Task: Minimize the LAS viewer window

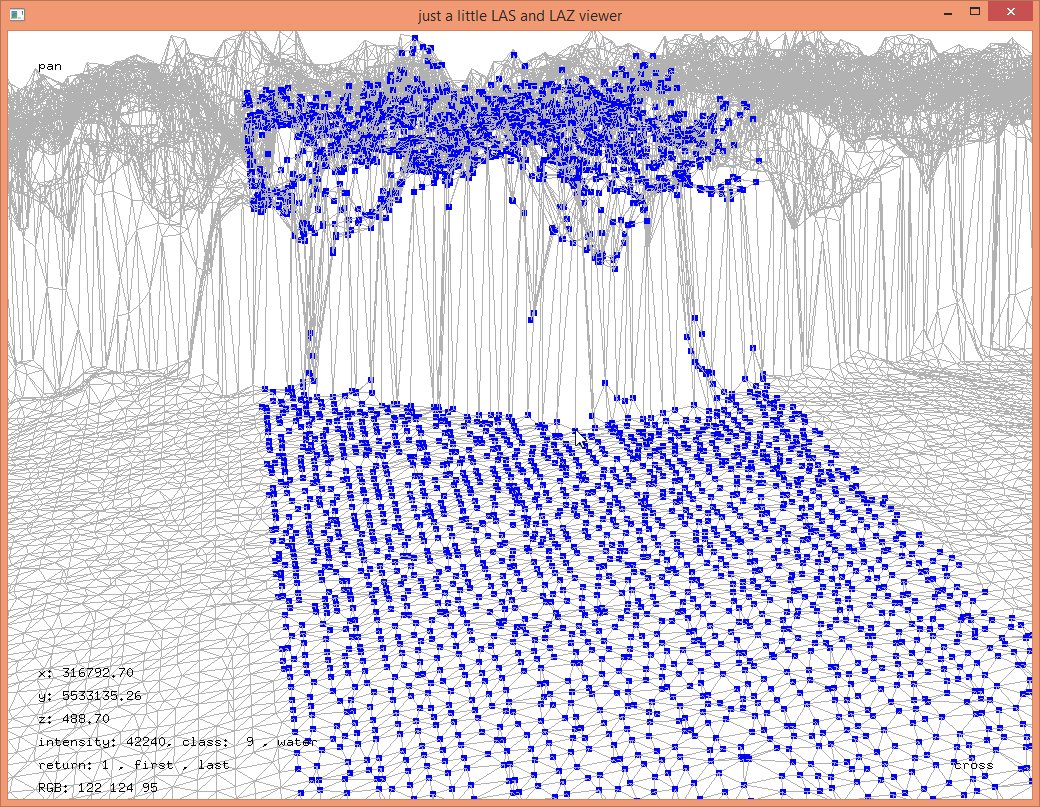Action: coord(944,12)
